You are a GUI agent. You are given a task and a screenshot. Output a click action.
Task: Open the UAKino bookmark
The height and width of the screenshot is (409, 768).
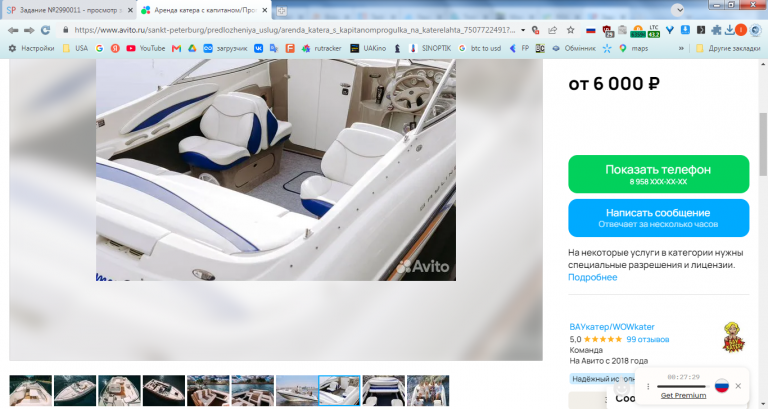(x=368, y=48)
